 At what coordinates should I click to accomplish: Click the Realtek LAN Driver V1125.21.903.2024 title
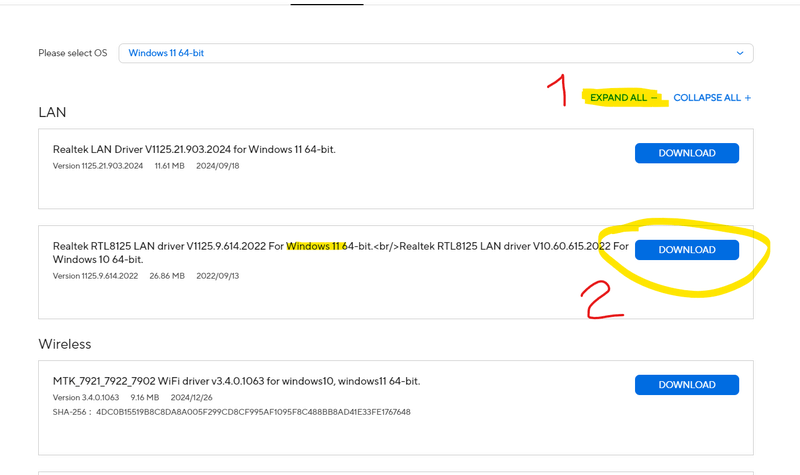(x=194, y=149)
